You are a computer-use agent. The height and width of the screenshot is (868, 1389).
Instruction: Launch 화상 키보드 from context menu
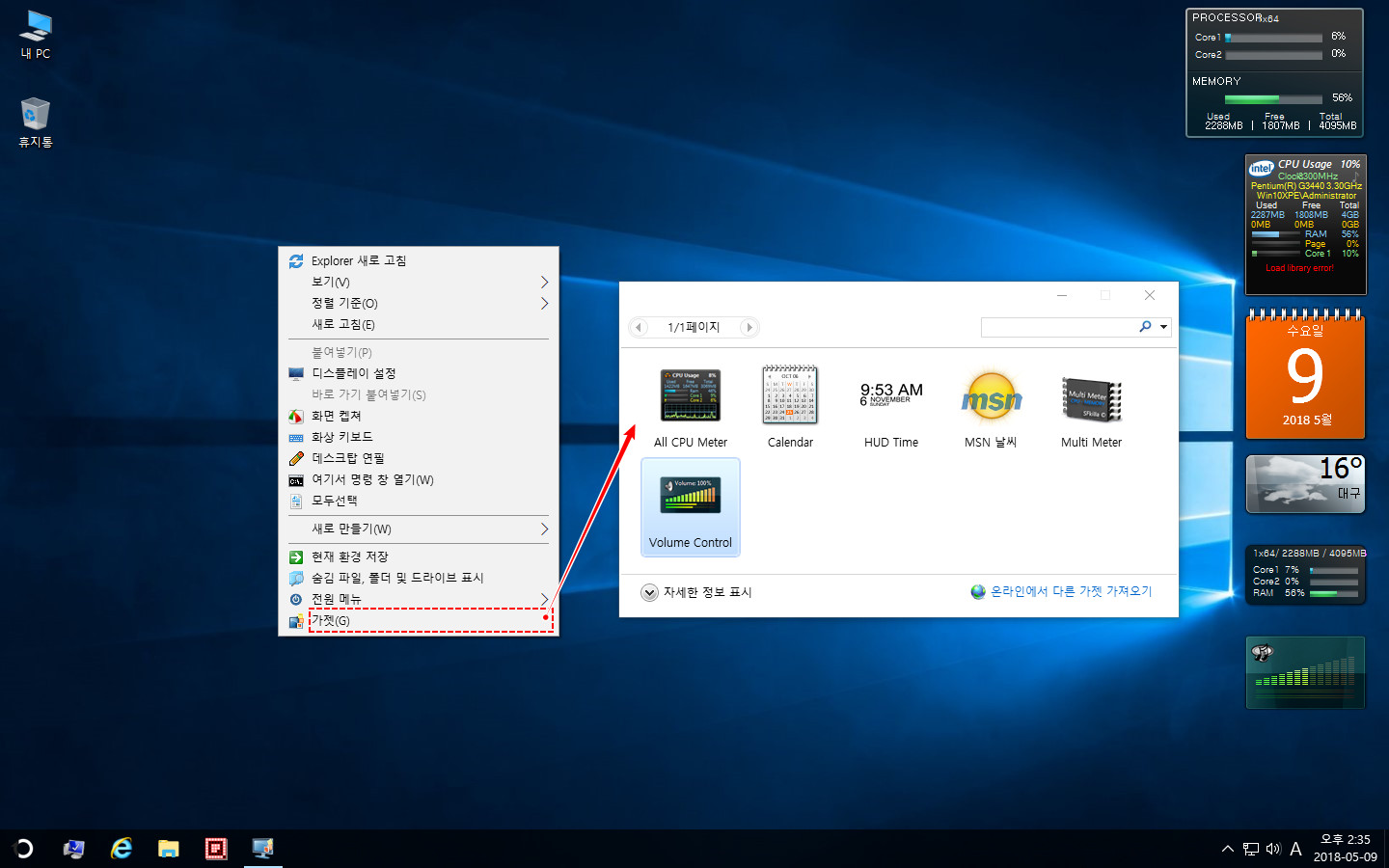pos(419,437)
